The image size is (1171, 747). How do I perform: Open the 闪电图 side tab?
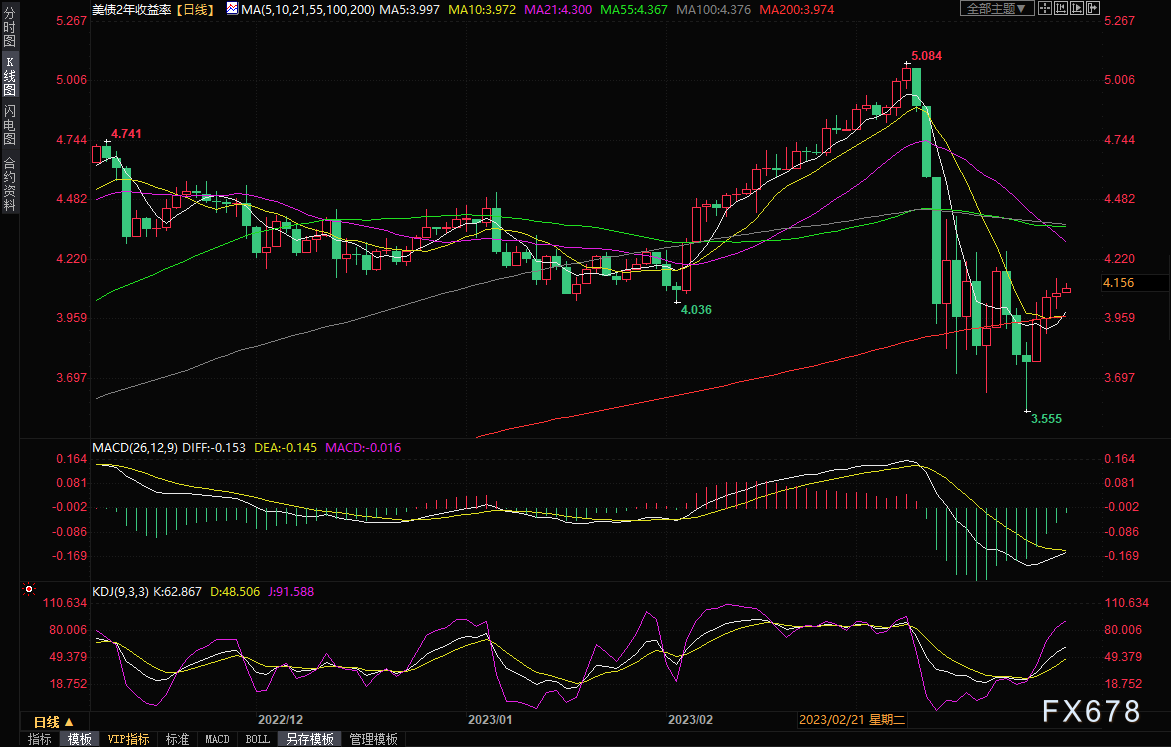click(9, 124)
